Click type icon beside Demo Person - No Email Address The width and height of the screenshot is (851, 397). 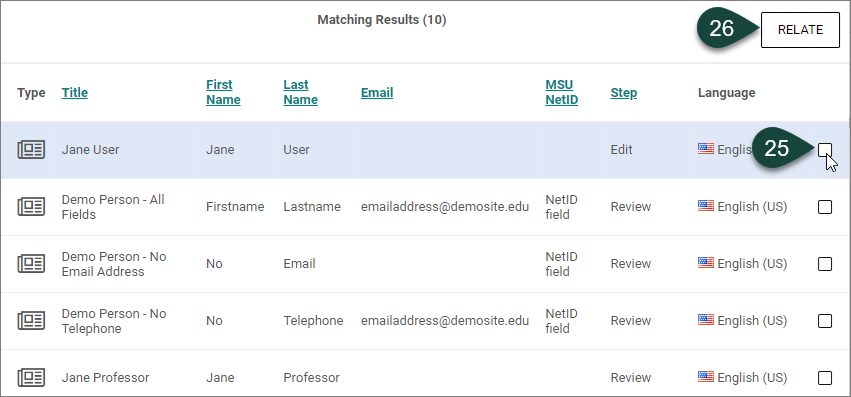tap(31, 263)
